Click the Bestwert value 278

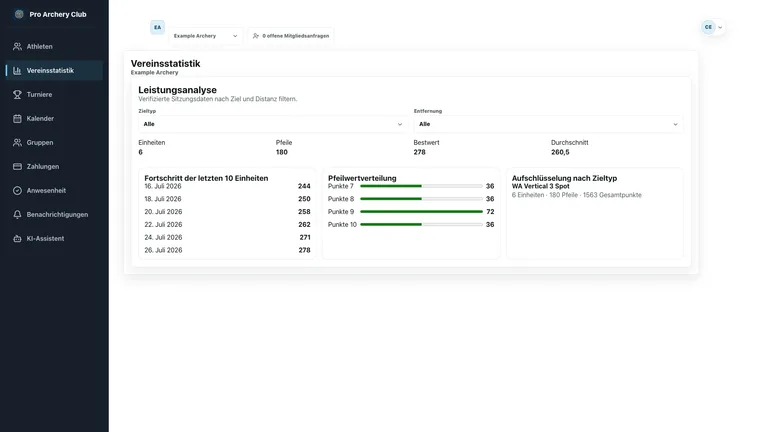419,152
